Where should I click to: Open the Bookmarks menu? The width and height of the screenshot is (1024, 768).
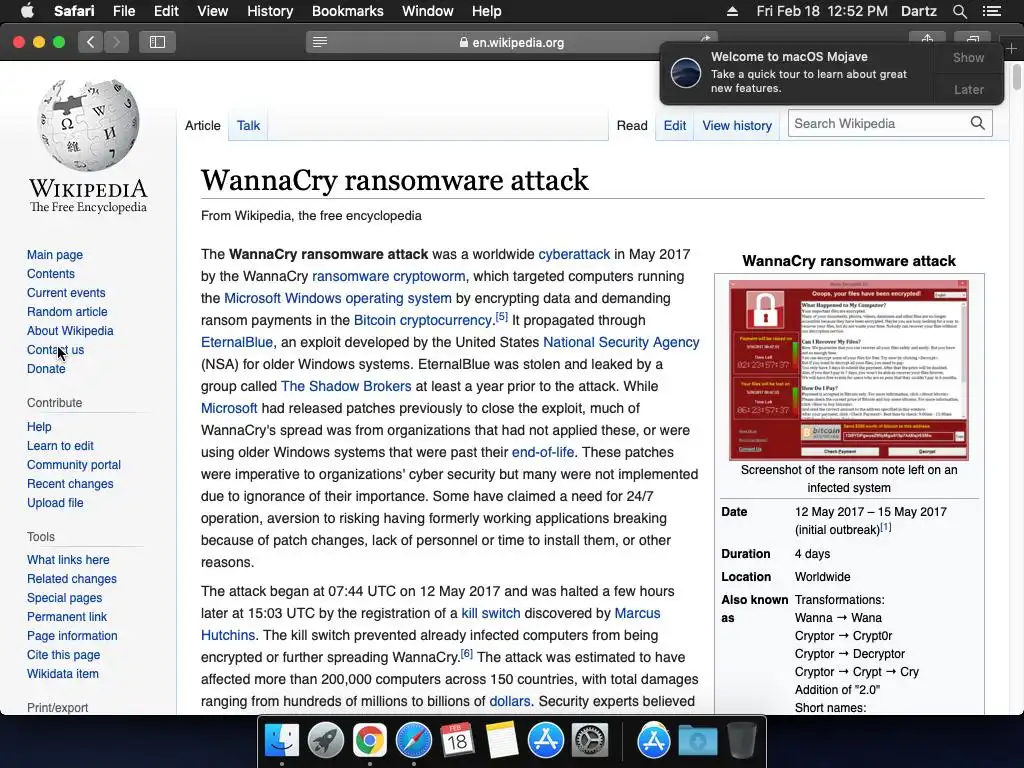coord(347,11)
